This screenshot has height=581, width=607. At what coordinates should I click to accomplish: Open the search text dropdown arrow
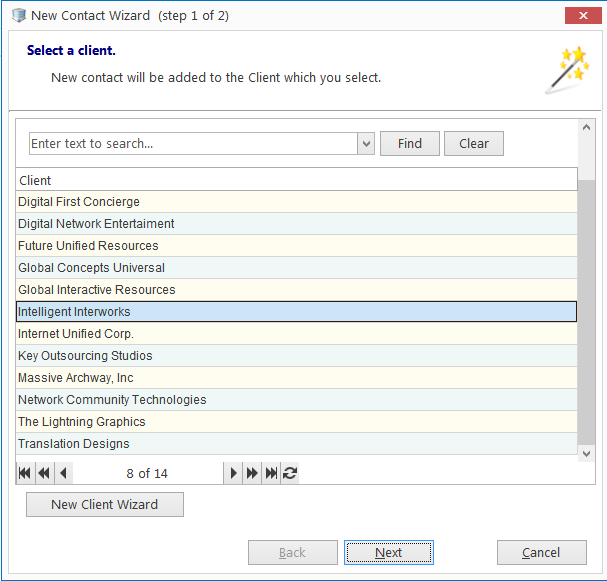(x=366, y=144)
